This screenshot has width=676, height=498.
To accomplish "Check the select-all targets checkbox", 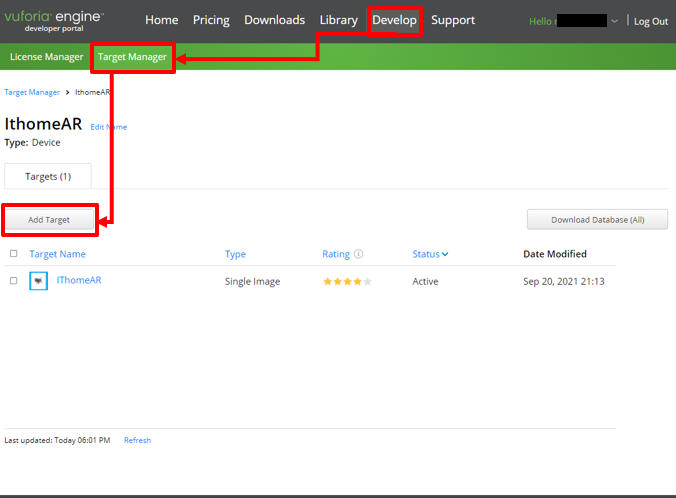I will coord(14,254).
